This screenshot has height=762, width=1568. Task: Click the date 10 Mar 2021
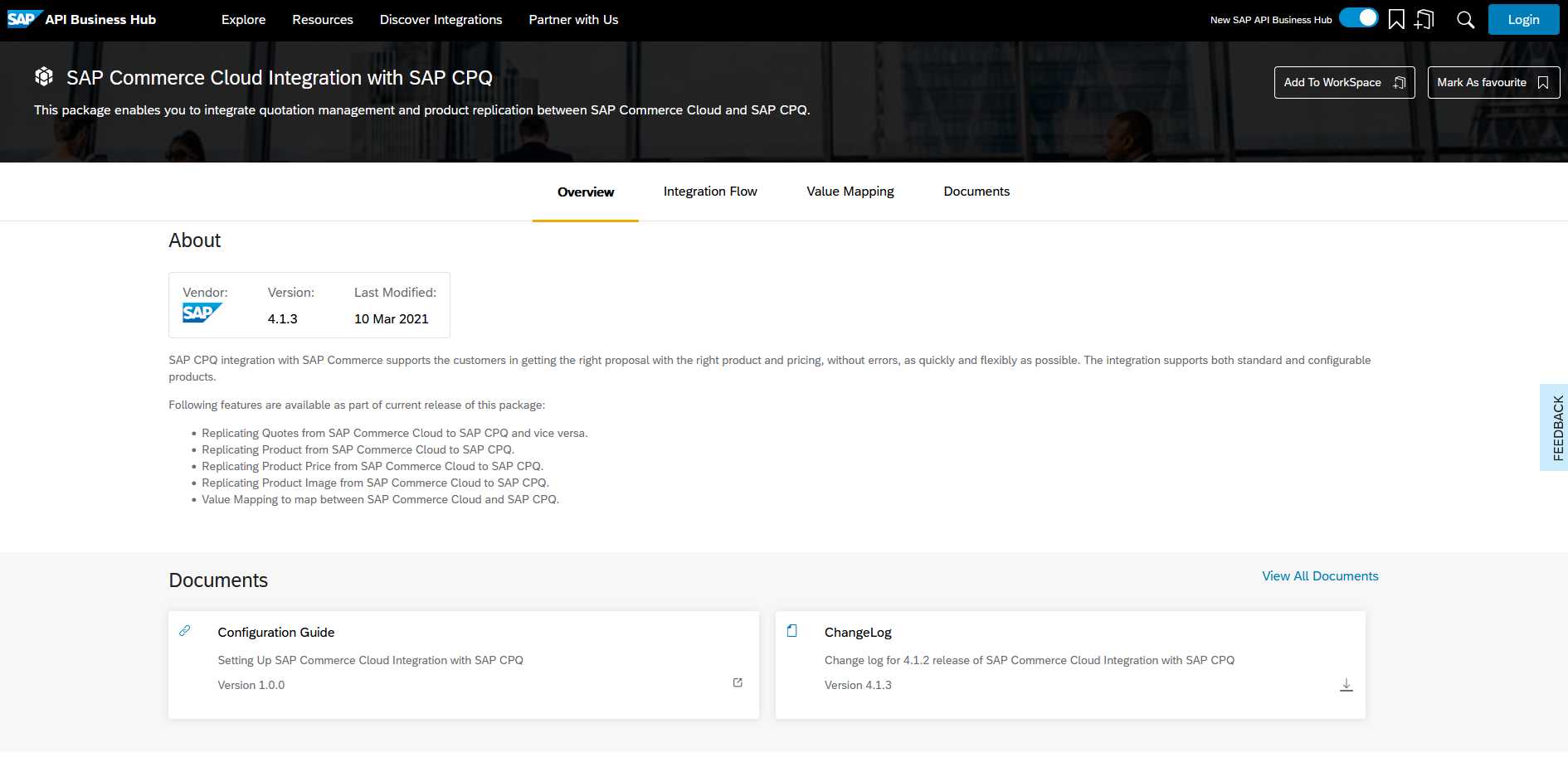[x=392, y=319]
